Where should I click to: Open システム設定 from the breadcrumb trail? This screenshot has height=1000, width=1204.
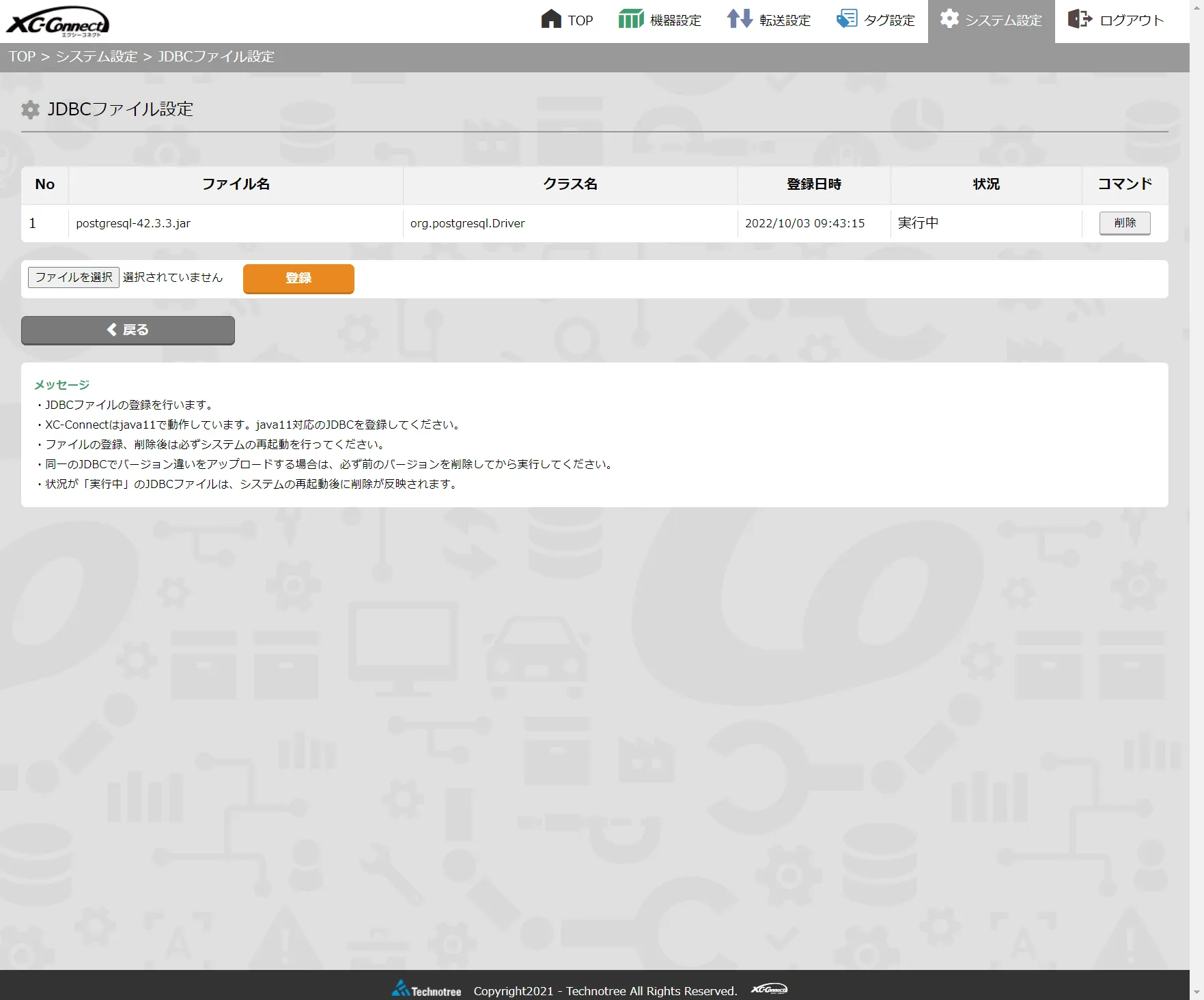[96, 57]
